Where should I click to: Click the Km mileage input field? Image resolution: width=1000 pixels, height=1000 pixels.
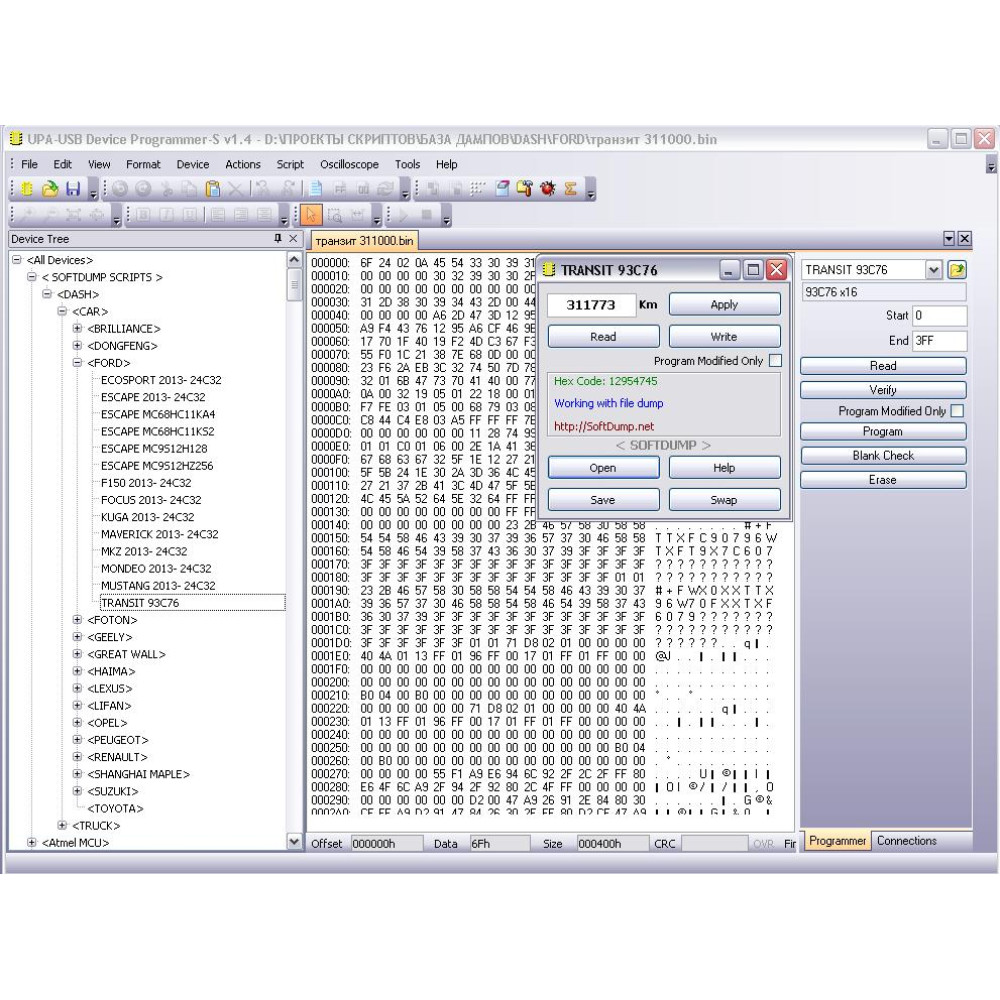tap(591, 305)
